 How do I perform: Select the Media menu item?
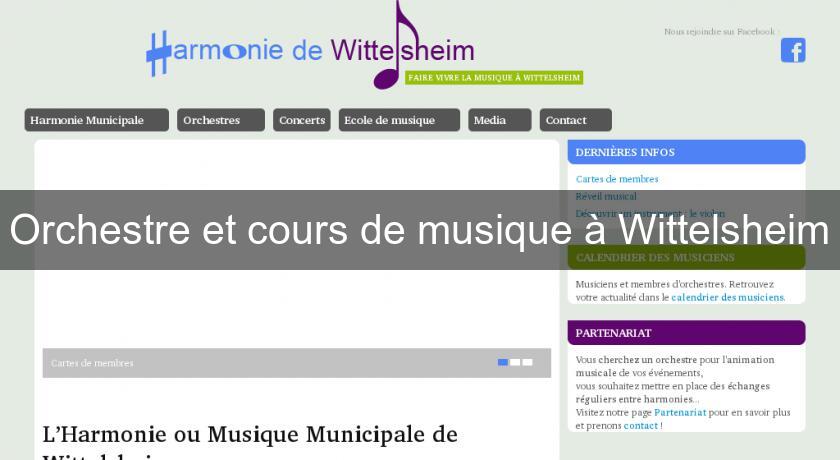click(x=500, y=120)
